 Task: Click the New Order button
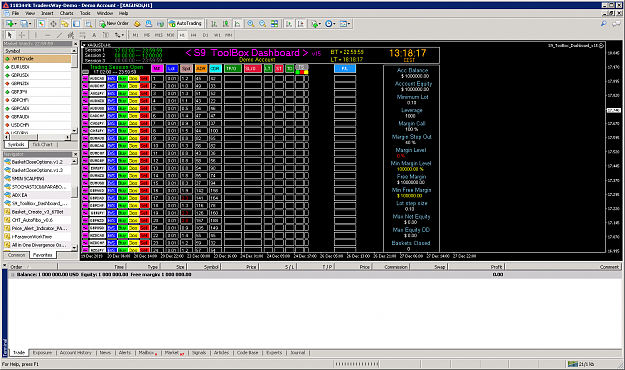[x=114, y=24]
